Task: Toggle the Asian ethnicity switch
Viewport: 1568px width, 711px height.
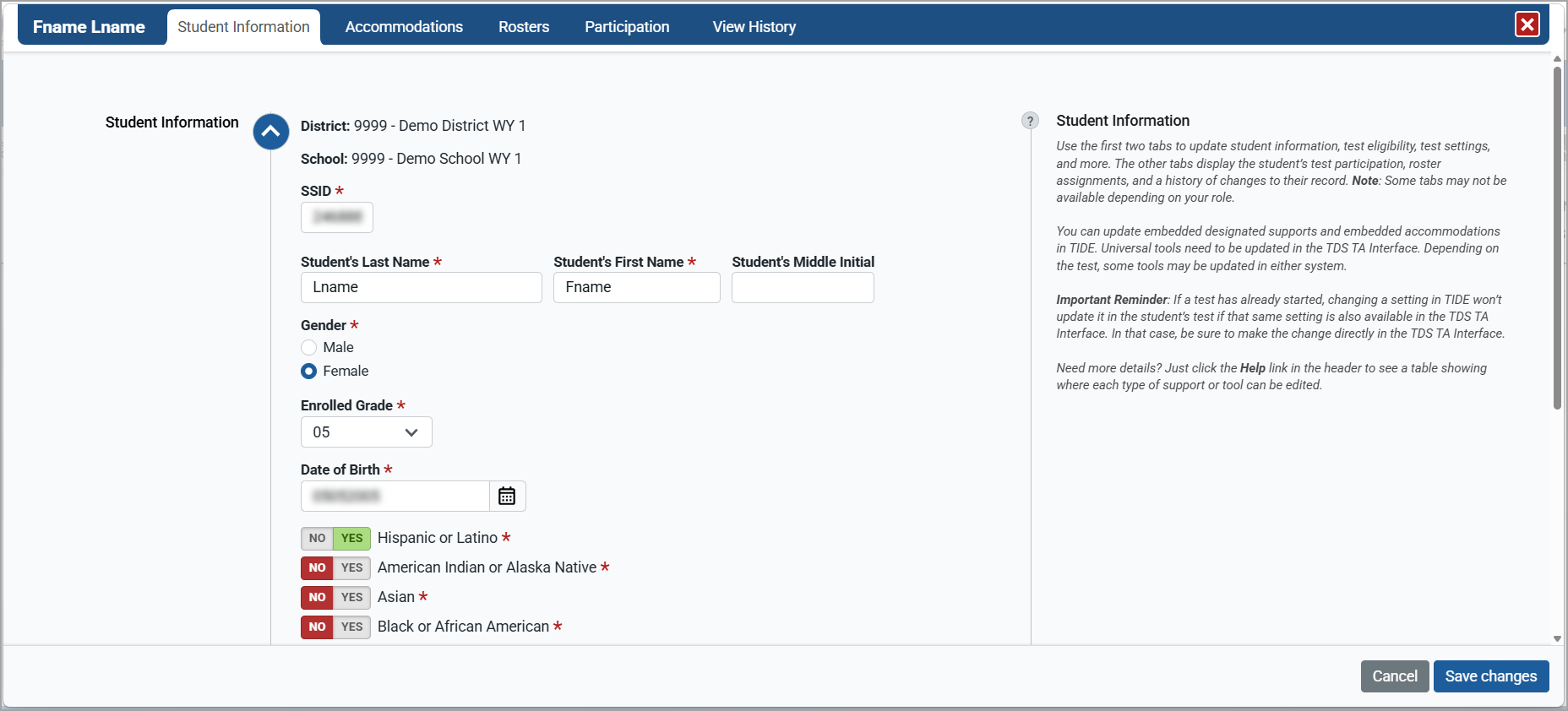Action: pos(335,598)
